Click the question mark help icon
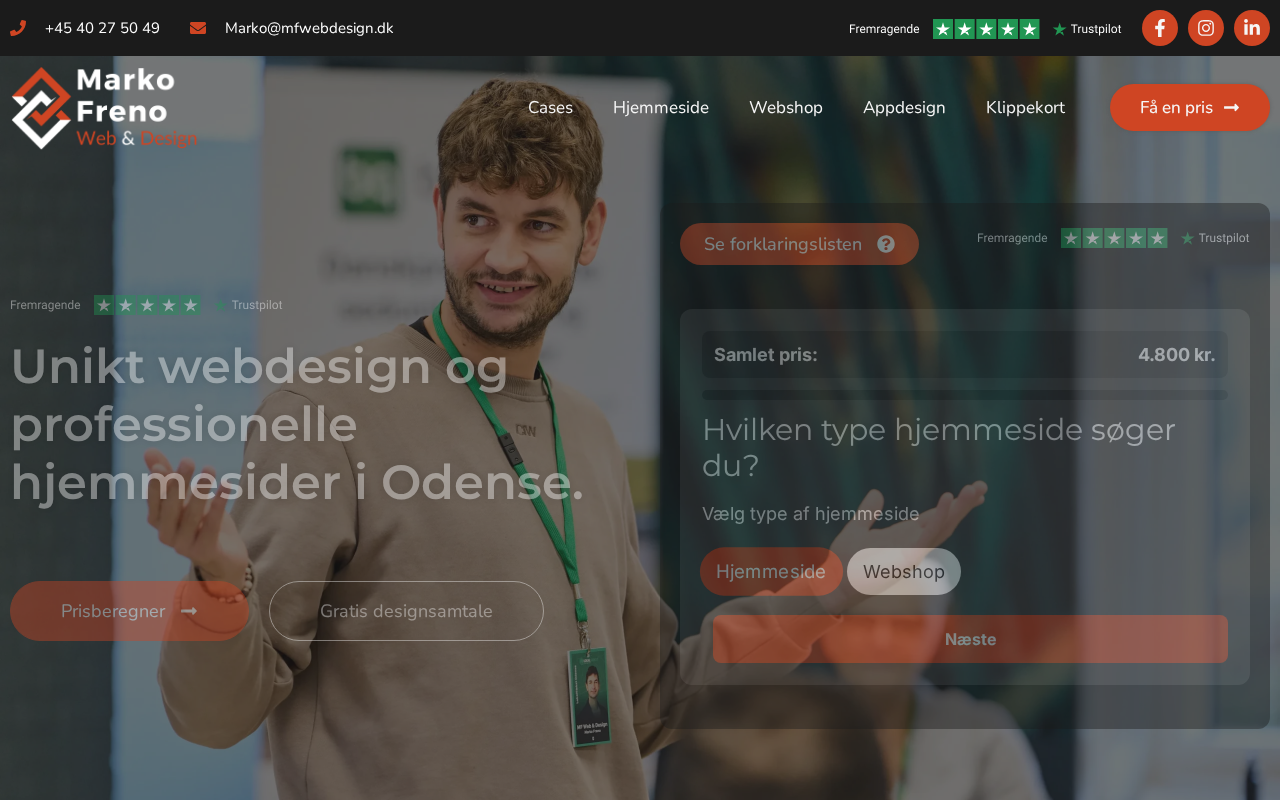Viewport: 1280px width, 800px height. coord(886,244)
